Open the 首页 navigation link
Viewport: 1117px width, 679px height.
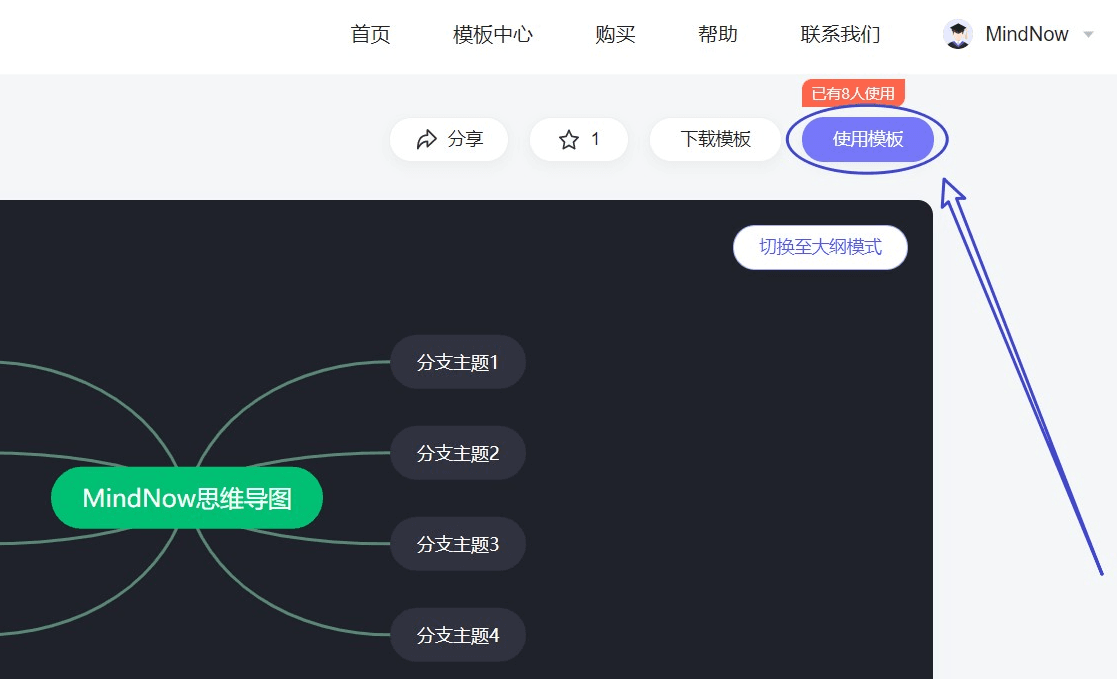(x=370, y=34)
